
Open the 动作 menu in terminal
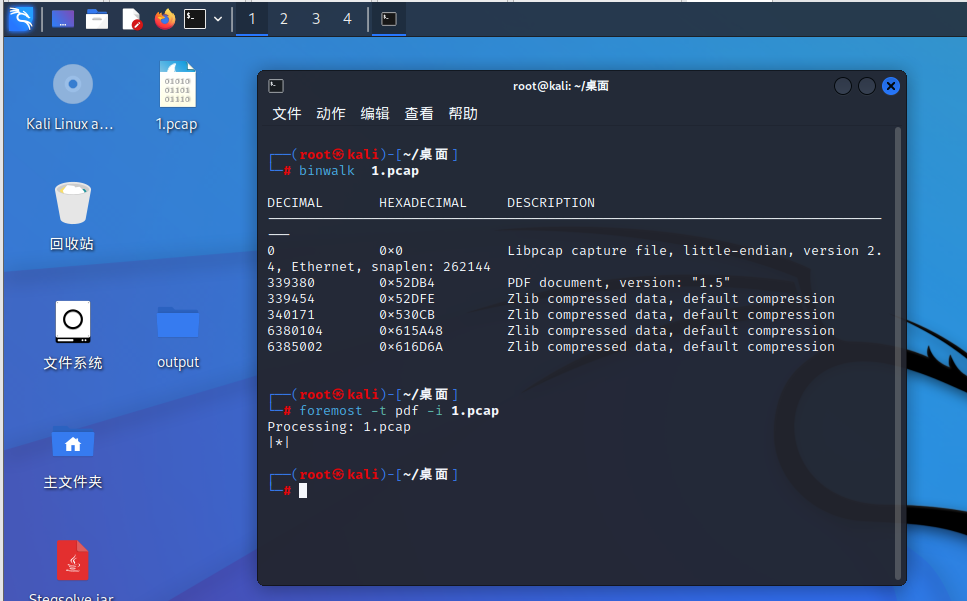(x=331, y=113)
